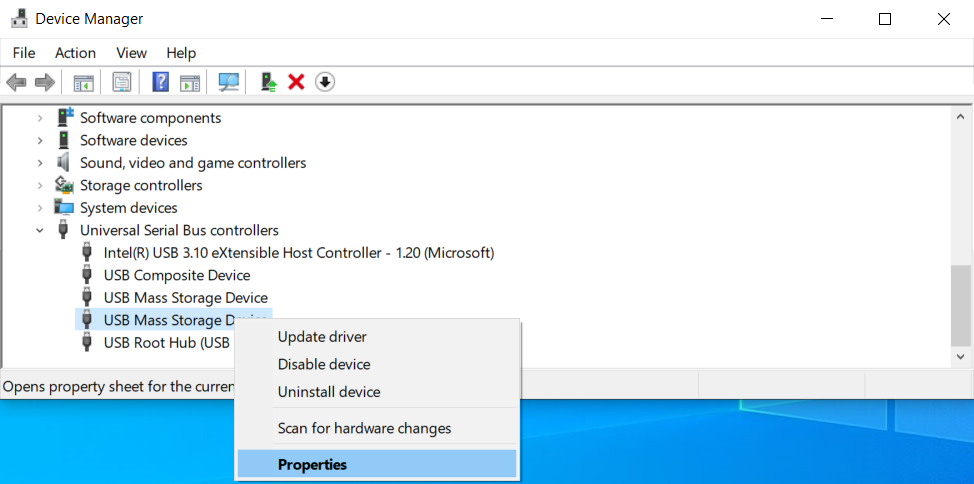The image size is (974, 484).
Task: Click the USB icon beside USB Root Hub
Action: pos(87,342)
